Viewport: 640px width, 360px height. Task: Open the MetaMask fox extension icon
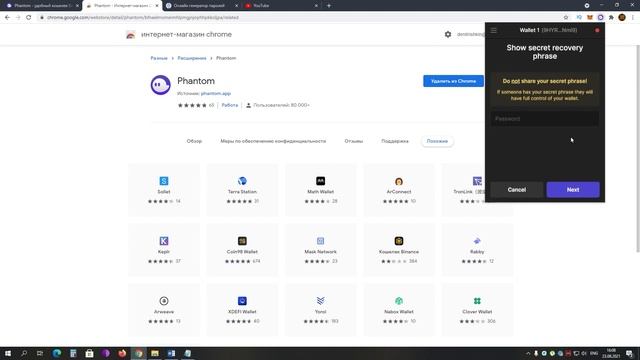coord(590,18)
